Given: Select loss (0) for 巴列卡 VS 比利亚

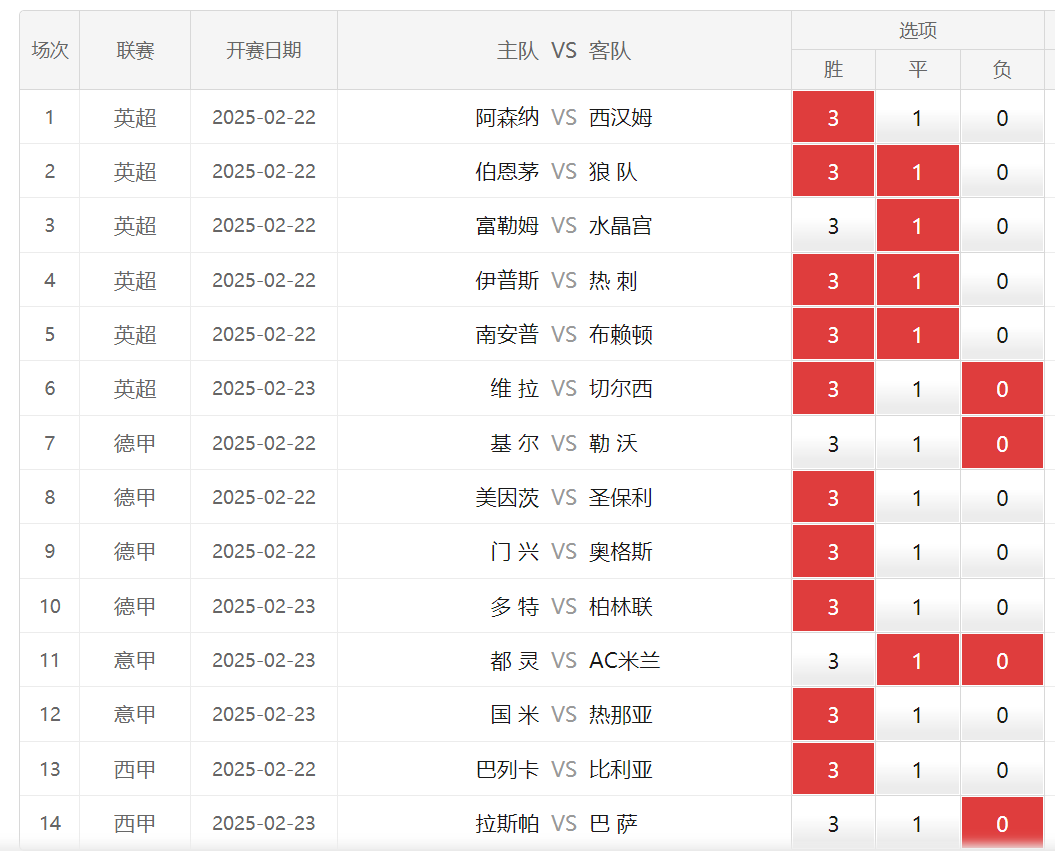Looking at the screenshot, I should (1003, 769).
